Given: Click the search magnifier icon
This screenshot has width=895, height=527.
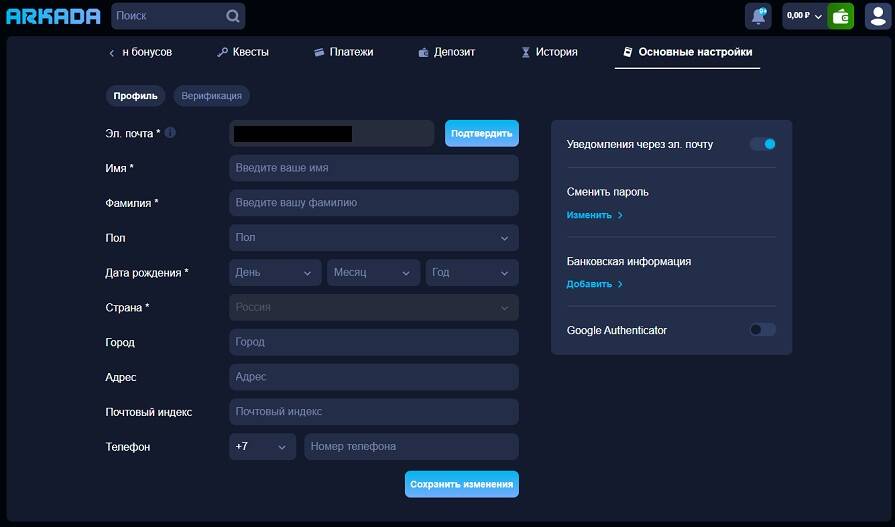Looking at the screenshot, I should click(232, 16).
